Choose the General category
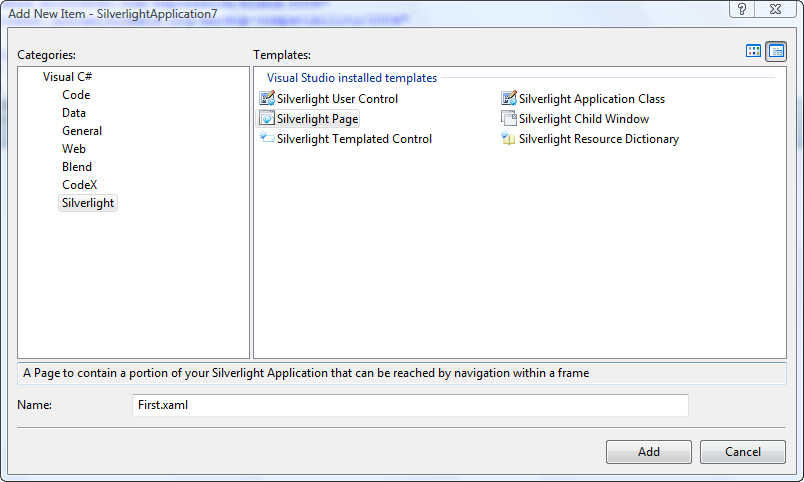The image size is (804, 482). pyautogui.click(x=82, y=131)
